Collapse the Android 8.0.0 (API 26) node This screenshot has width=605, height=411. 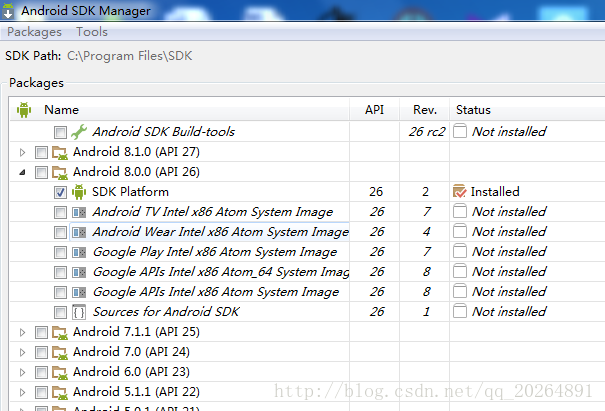(22, 173)
